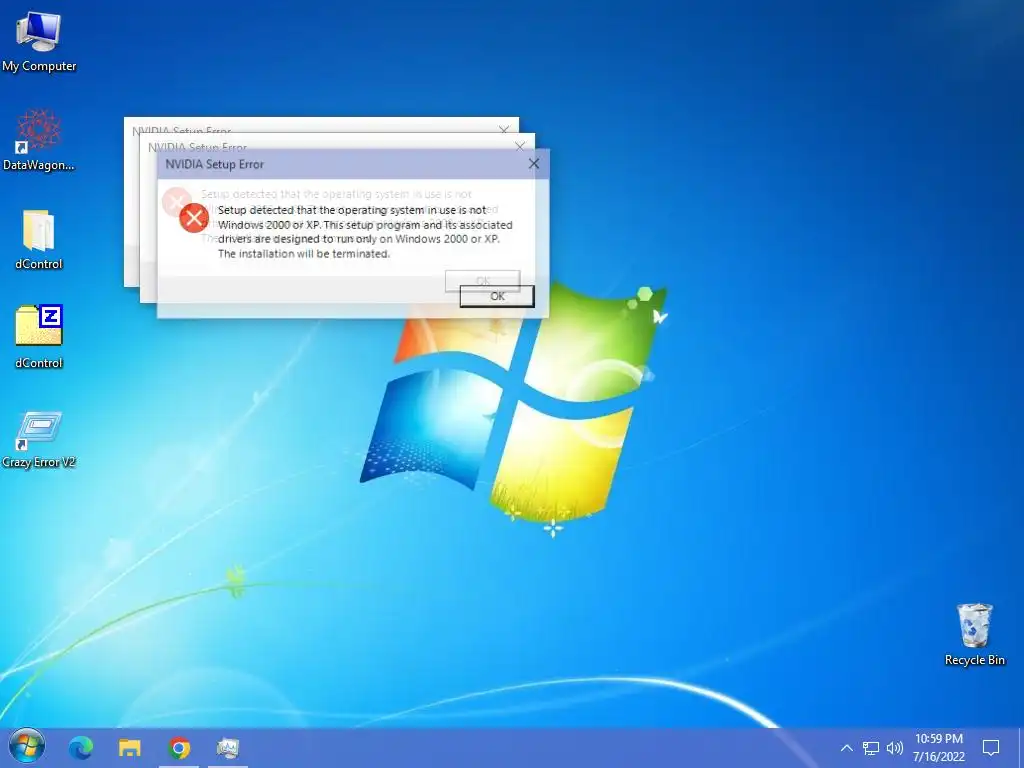Open the Windows Start orb
This screenshot has width=1024, height=768.
click(x=27, y=746)
